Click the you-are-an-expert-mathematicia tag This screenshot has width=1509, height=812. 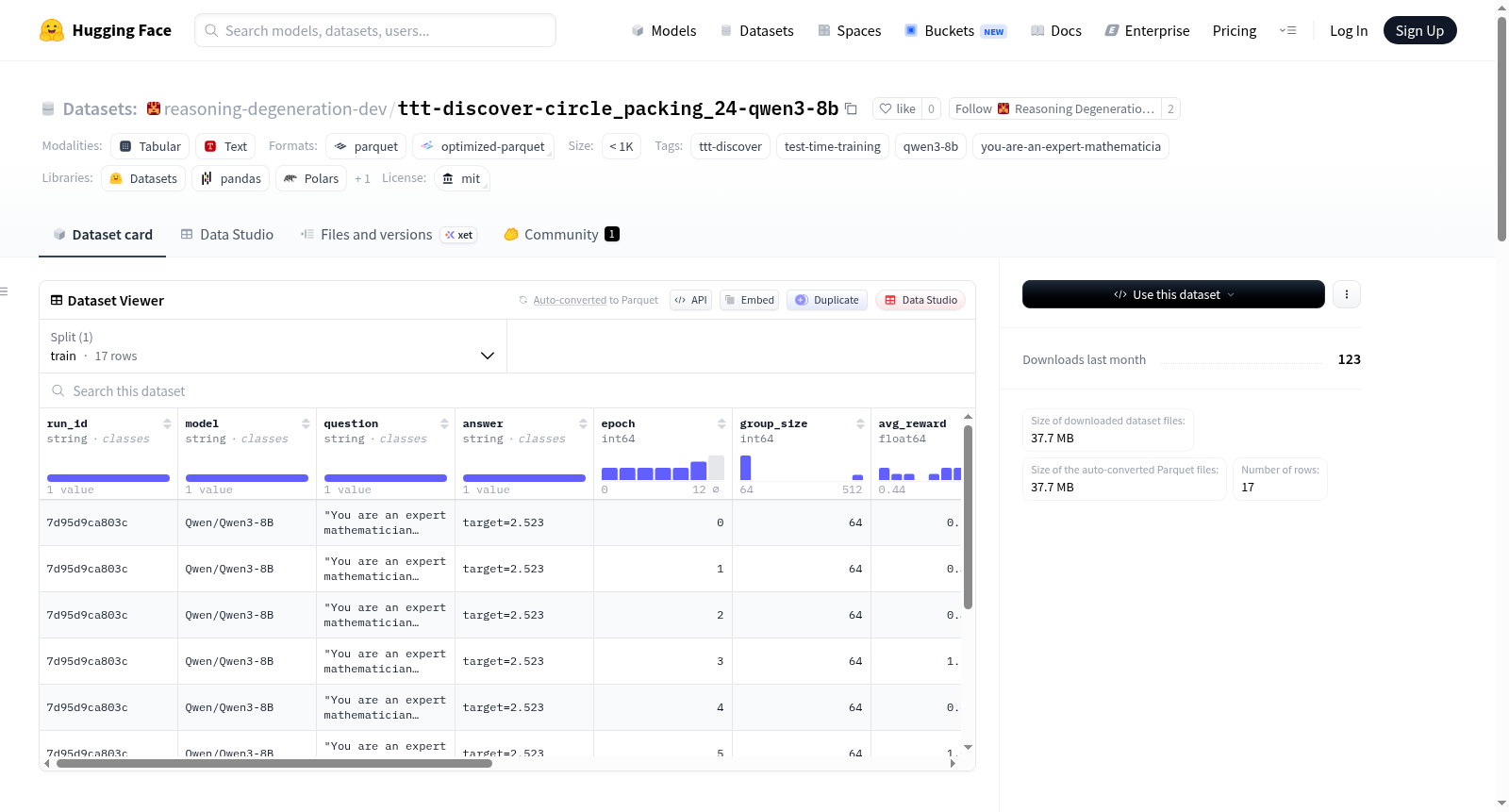coord(1070,146)
